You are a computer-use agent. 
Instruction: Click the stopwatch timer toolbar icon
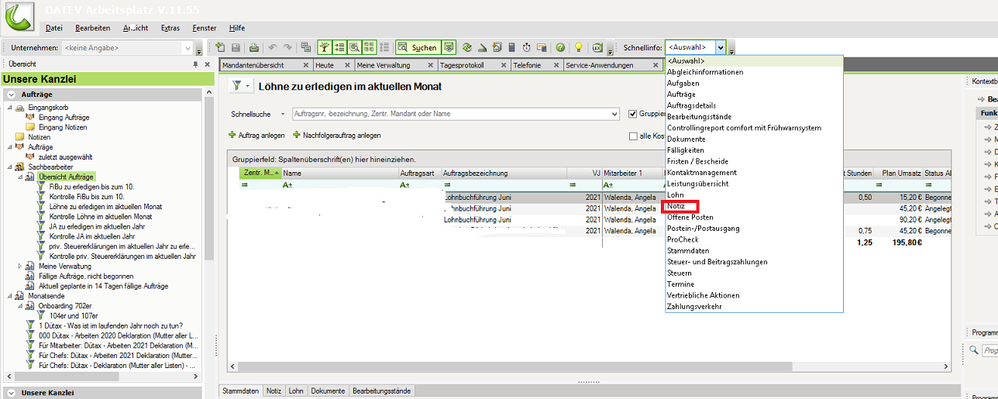pyautogui.click(x=526, y=48)
